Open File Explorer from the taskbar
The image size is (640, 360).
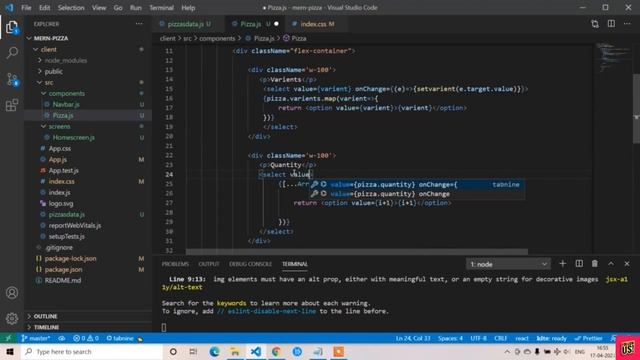tap(235, 351)
